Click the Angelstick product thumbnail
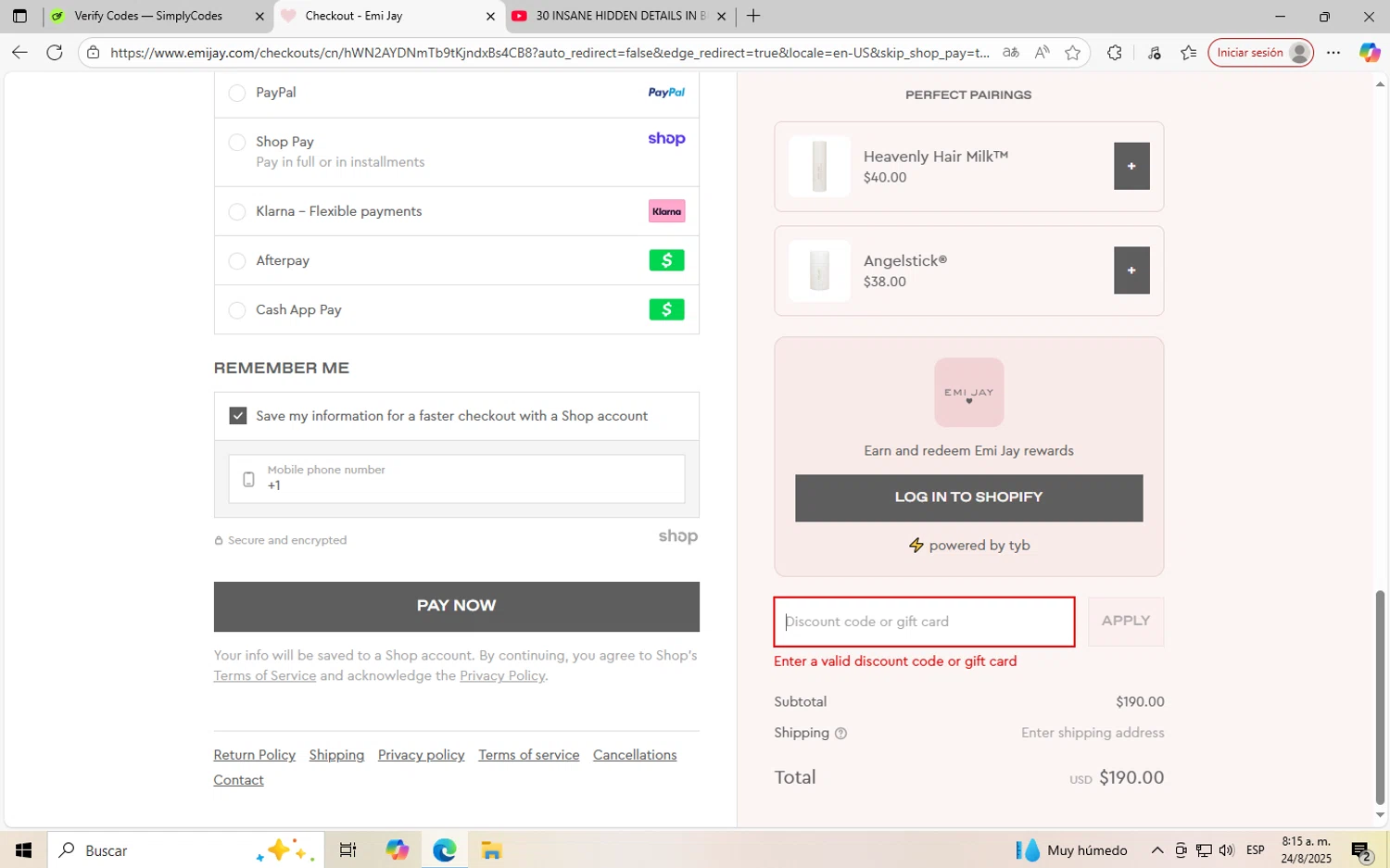Viewport: 1390px width, 868px height. point(819,270)
